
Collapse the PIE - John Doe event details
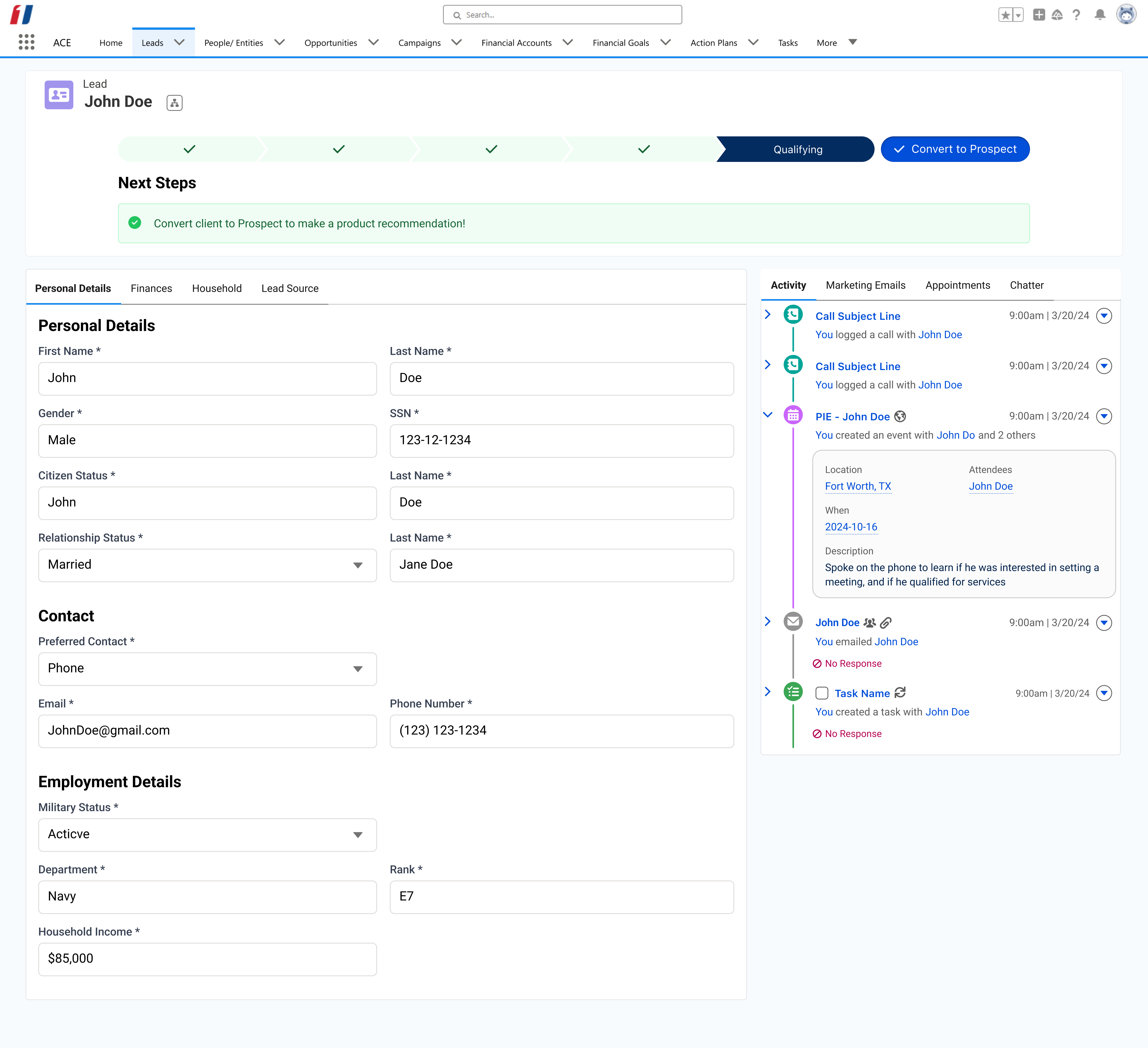pos(768,415)
